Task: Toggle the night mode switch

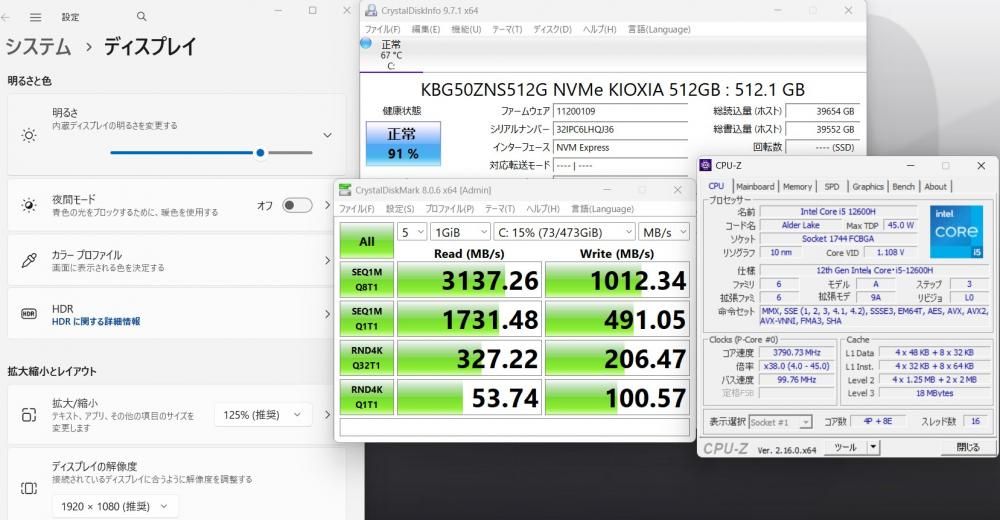Action: coord(297,205)
